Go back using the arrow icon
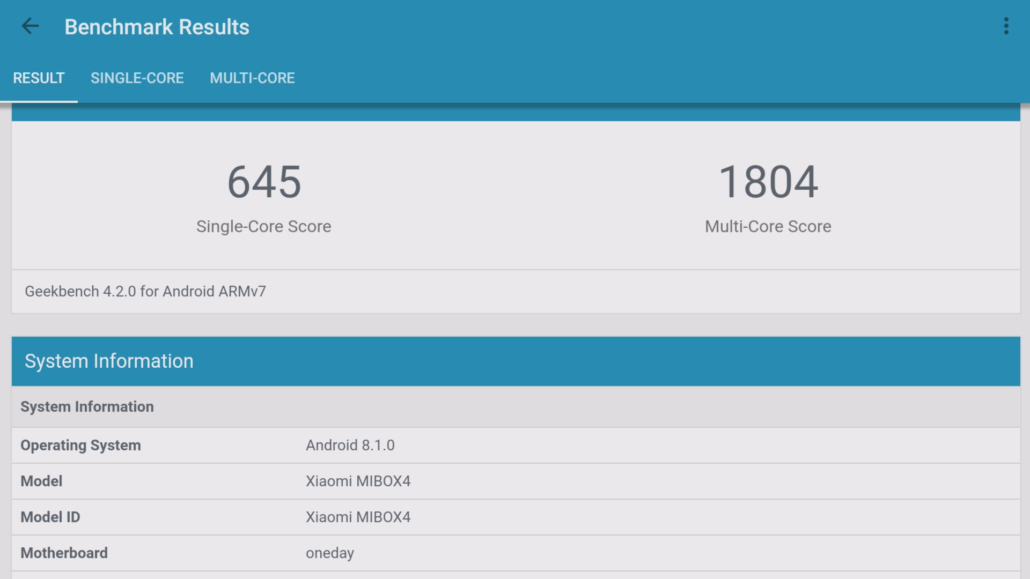The height and width of the screenshot is (579, 1030). pyautogui.click(x=30, y=26)
